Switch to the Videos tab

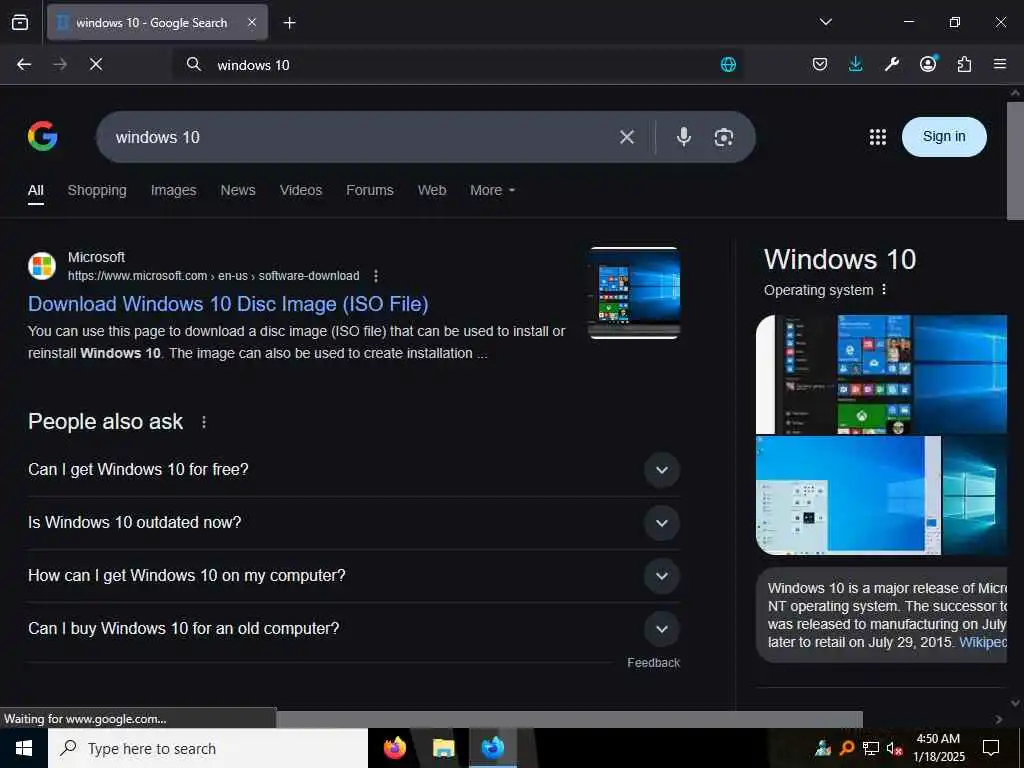coord(300,190)
